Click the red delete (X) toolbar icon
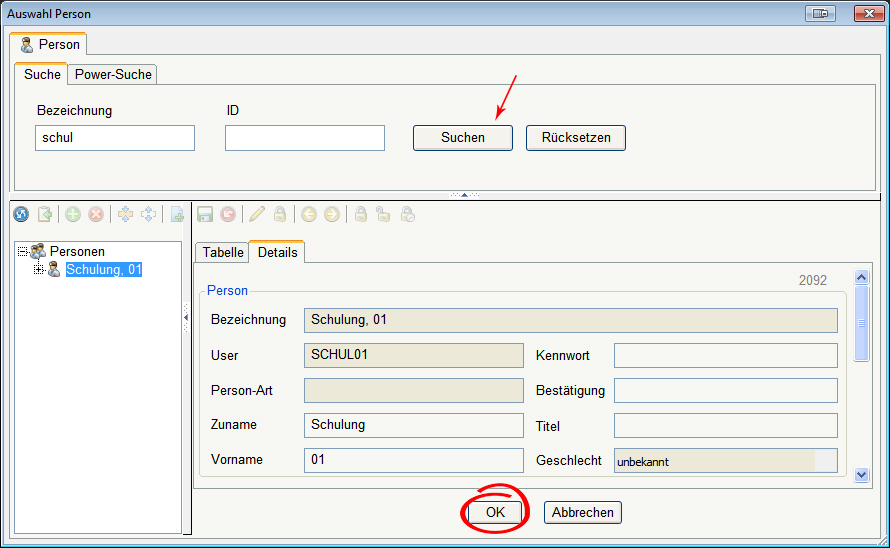Image resolution: width=890 pixels, height=548 pixels. tap(96, 214)
